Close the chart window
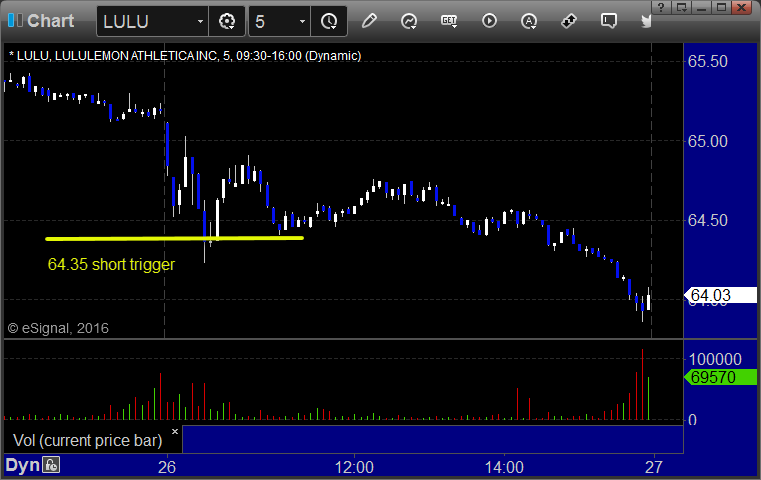Screen dimensions: 761x480 pyautogui.click(x=742, y=7)
